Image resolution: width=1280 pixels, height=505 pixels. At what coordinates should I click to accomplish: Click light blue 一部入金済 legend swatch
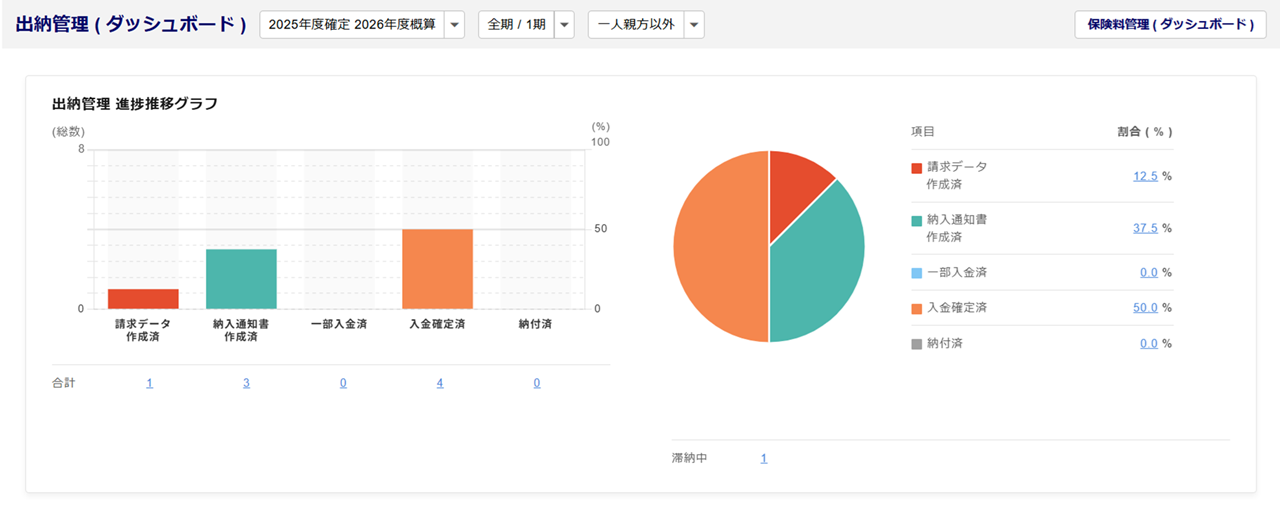917,273
